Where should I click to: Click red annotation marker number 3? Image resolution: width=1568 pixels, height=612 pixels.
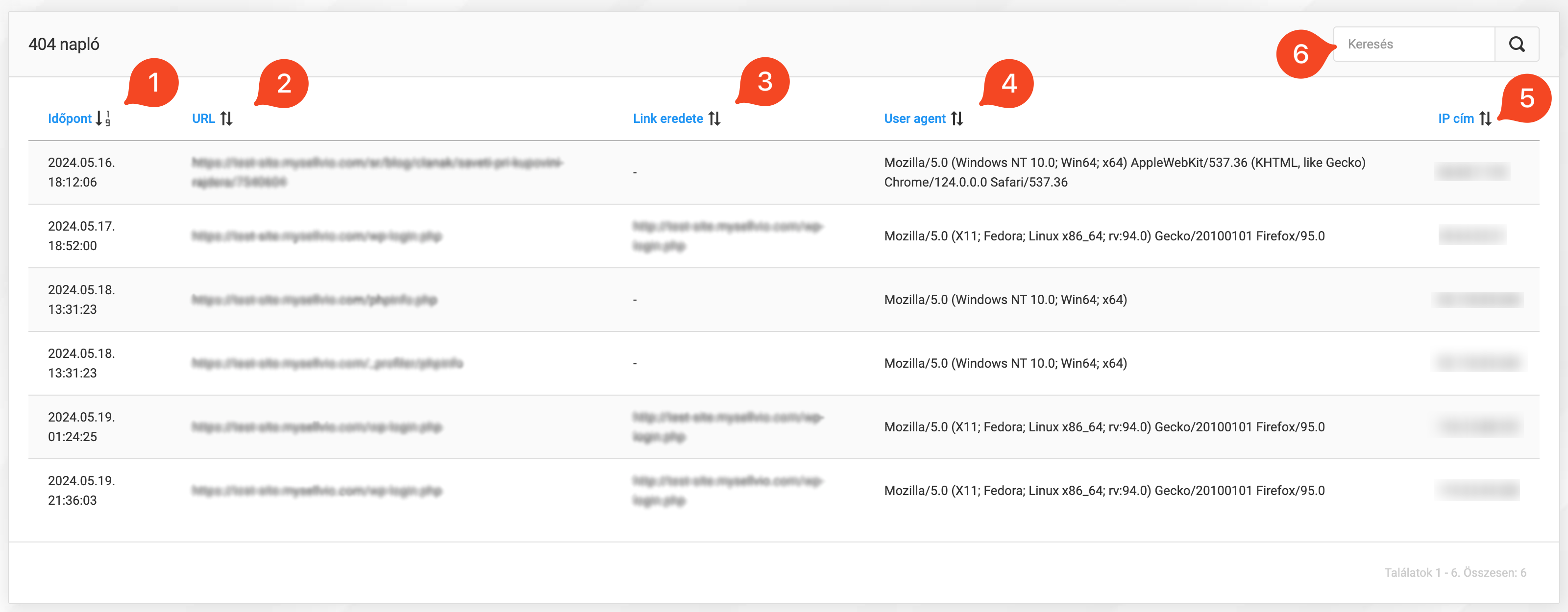click(x=764, y=82)
